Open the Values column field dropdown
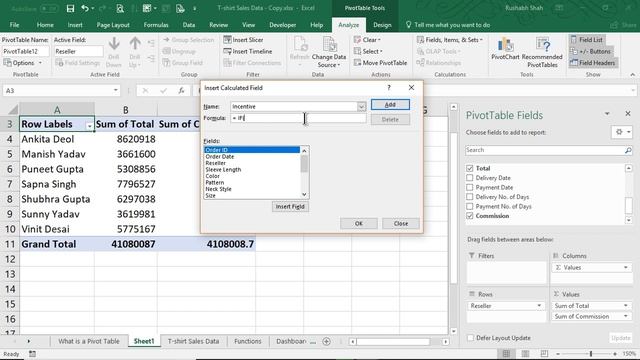The height and width of the screenshot is (360, 640). [625, 267]
